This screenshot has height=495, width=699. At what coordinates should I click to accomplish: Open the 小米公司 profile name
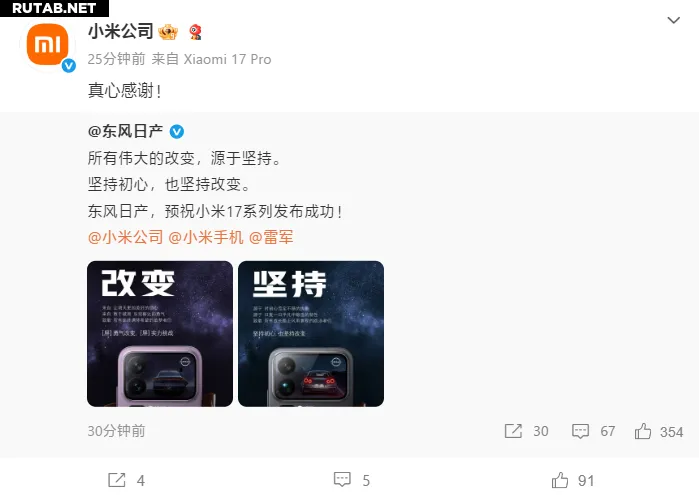click(121, 32)
